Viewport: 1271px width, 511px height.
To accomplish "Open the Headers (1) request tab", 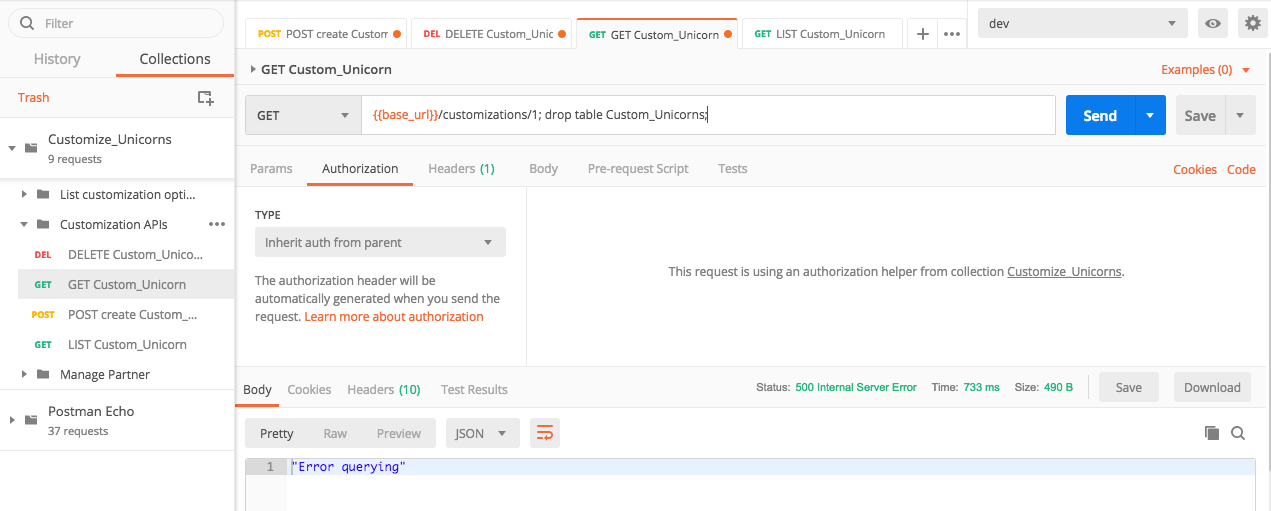I will 461,168.
